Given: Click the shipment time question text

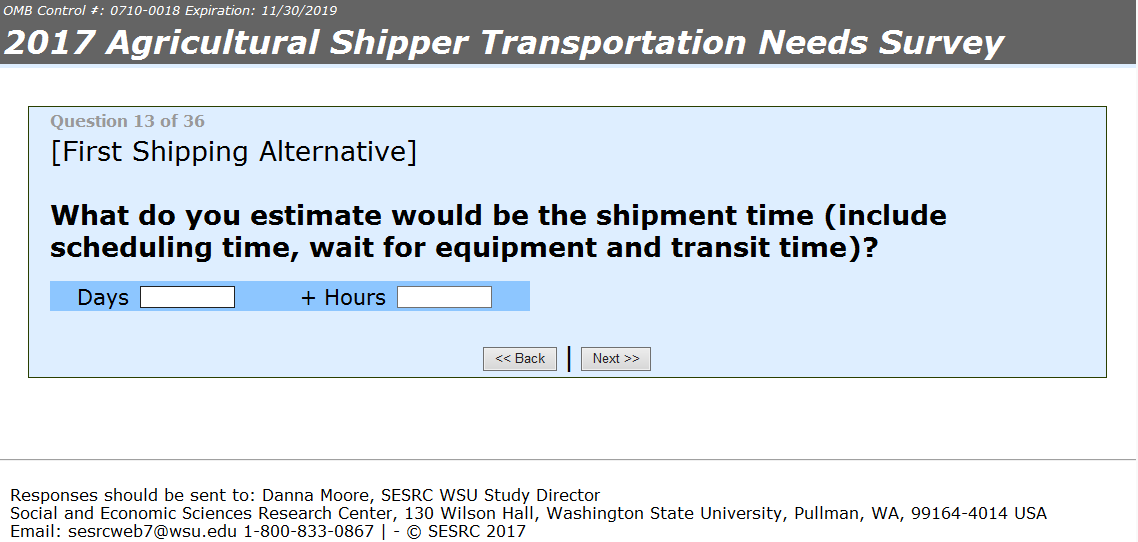Looking at the screenshot, I should pos(498,231).
